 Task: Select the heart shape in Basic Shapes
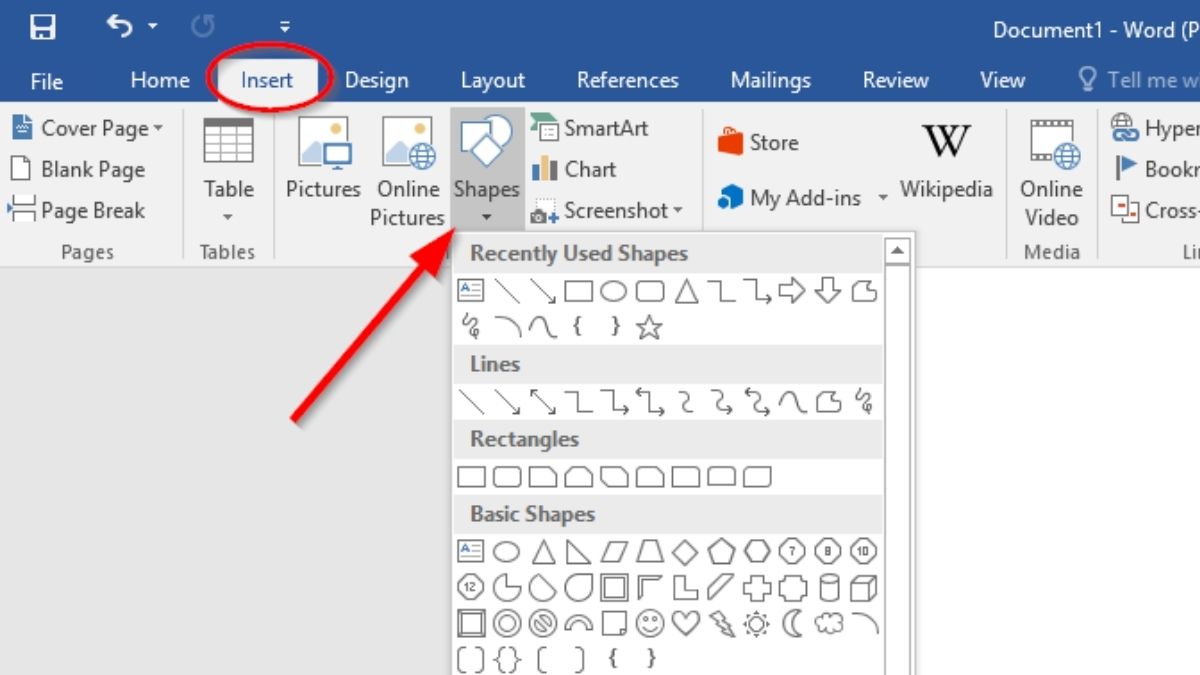(x=685, y=624)
